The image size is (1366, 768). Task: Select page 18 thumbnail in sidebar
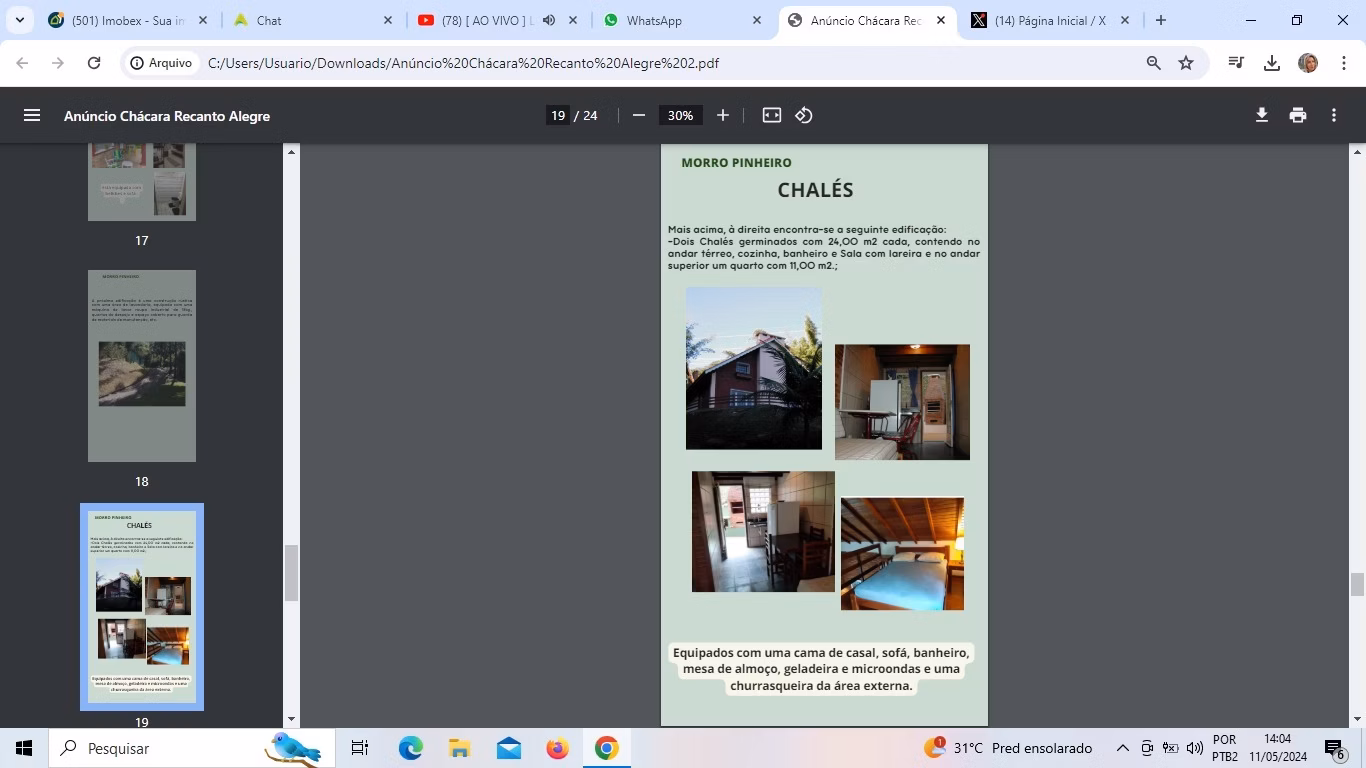click(x=142, y=366)
